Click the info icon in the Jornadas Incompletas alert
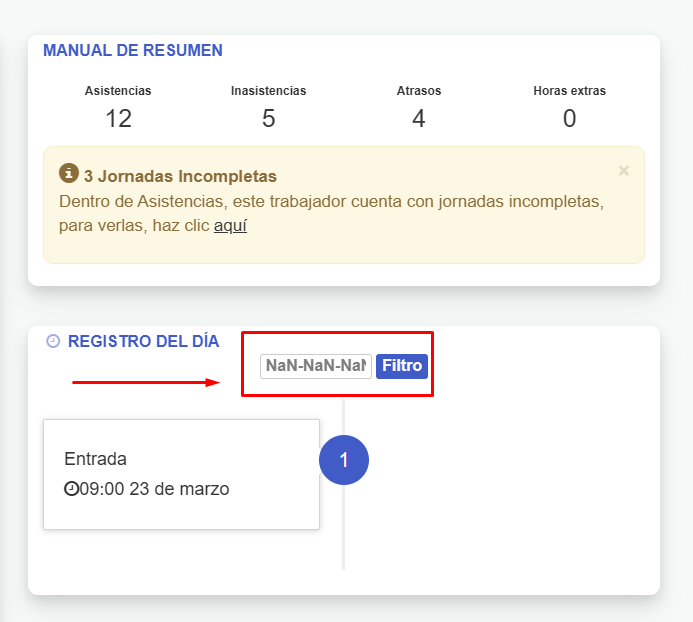Viewport: 693px width, 622px height. tap(69, 174)
